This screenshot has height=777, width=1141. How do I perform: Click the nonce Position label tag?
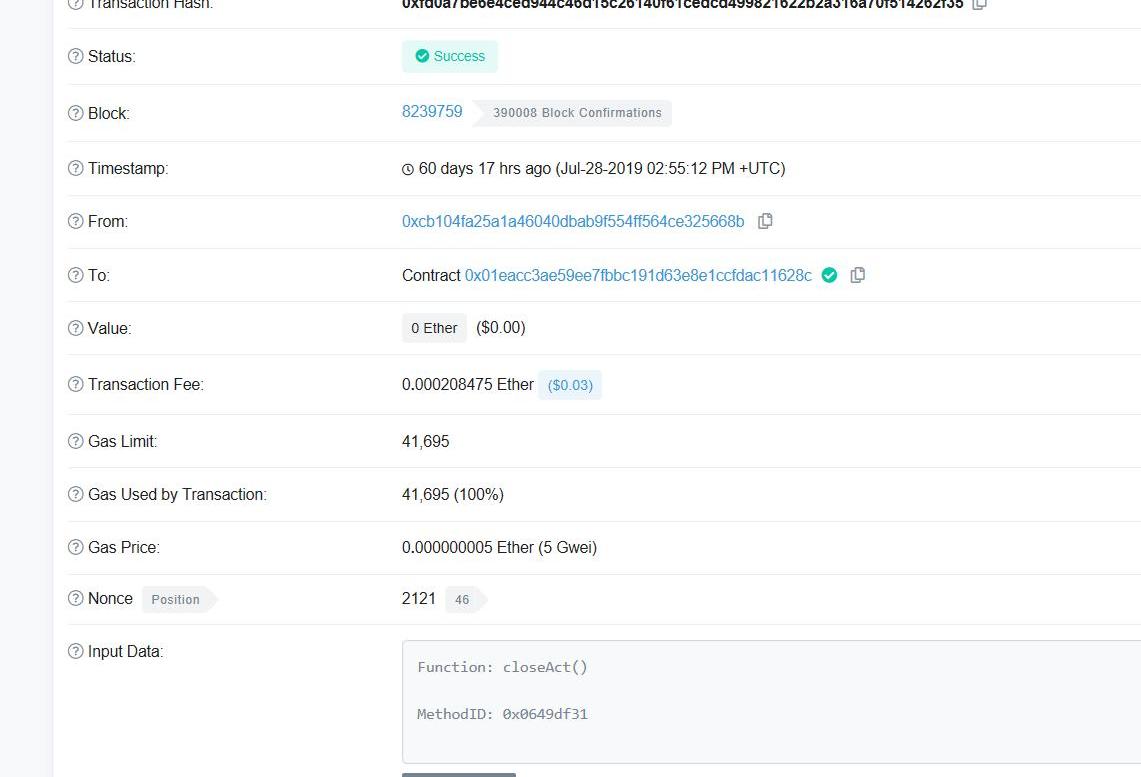point(176,599)
